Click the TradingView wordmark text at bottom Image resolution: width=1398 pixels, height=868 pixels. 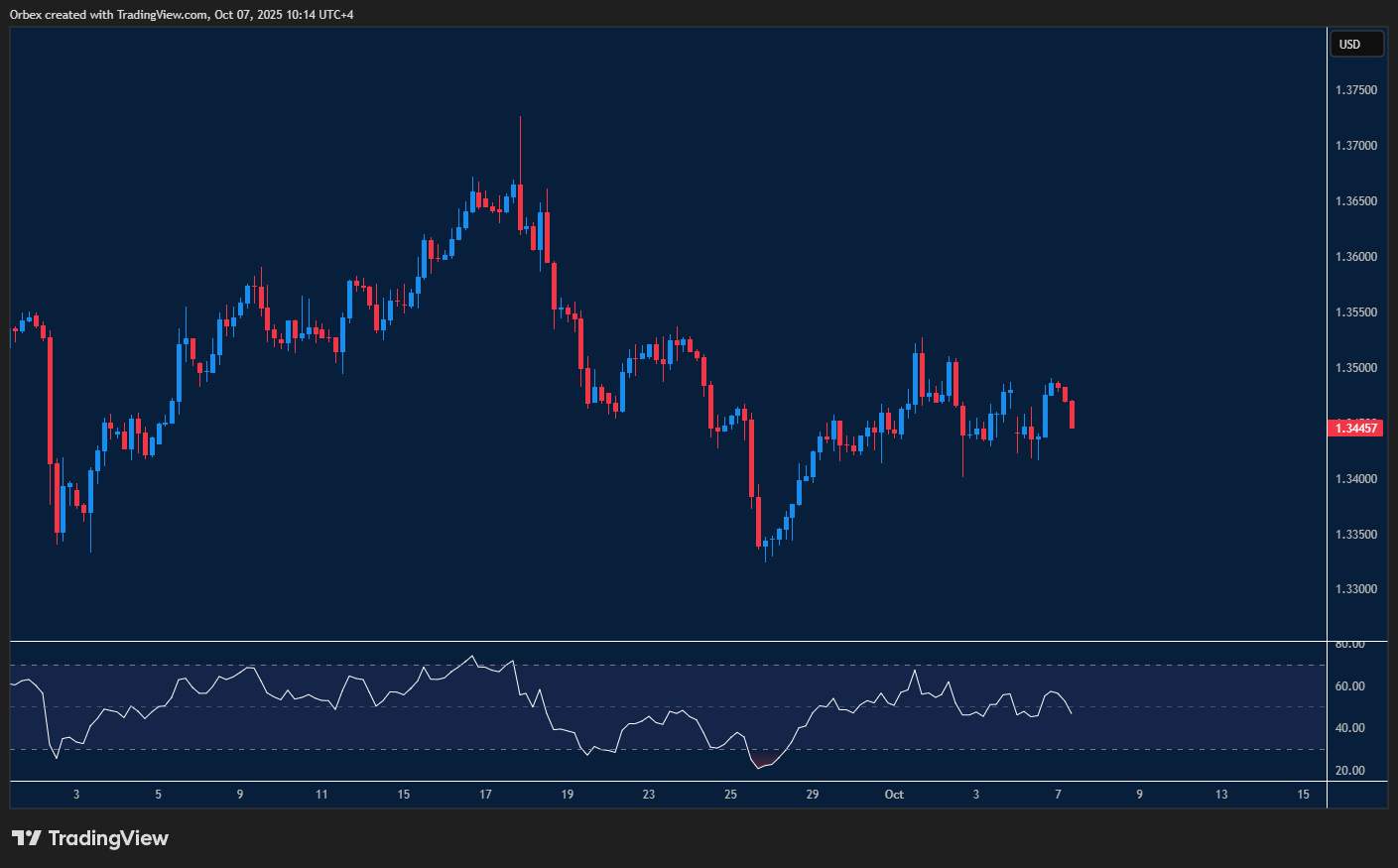point(108,838)
